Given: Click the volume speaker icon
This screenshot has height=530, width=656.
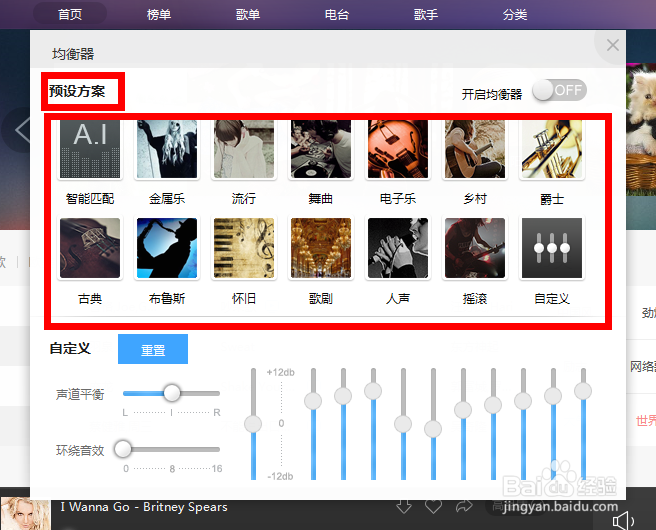Looking at the screenshot, I should pyautogui.click(x=623, y=521).
